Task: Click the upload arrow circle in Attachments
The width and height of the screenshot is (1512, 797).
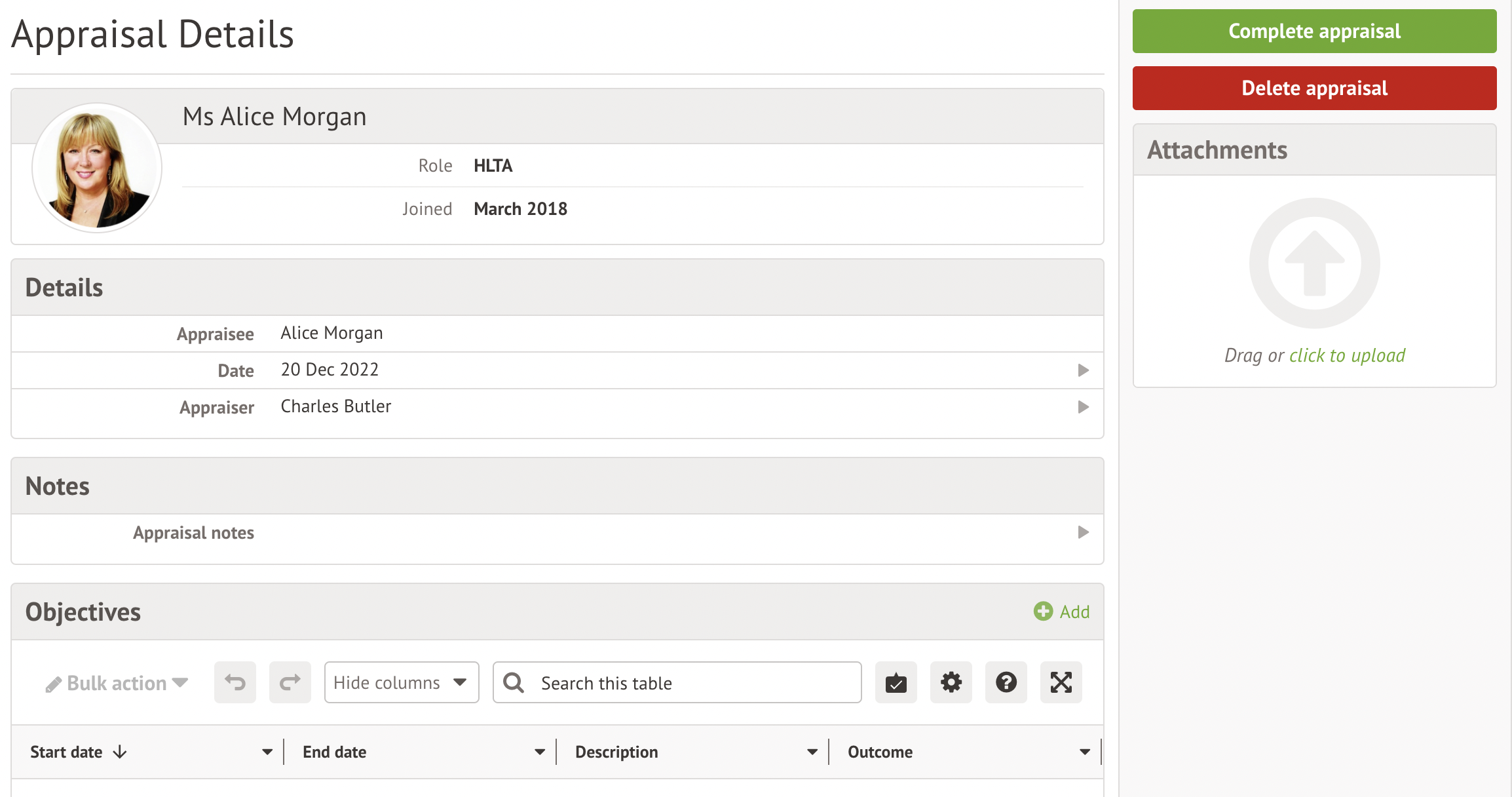Action: tap(1314, 263)
